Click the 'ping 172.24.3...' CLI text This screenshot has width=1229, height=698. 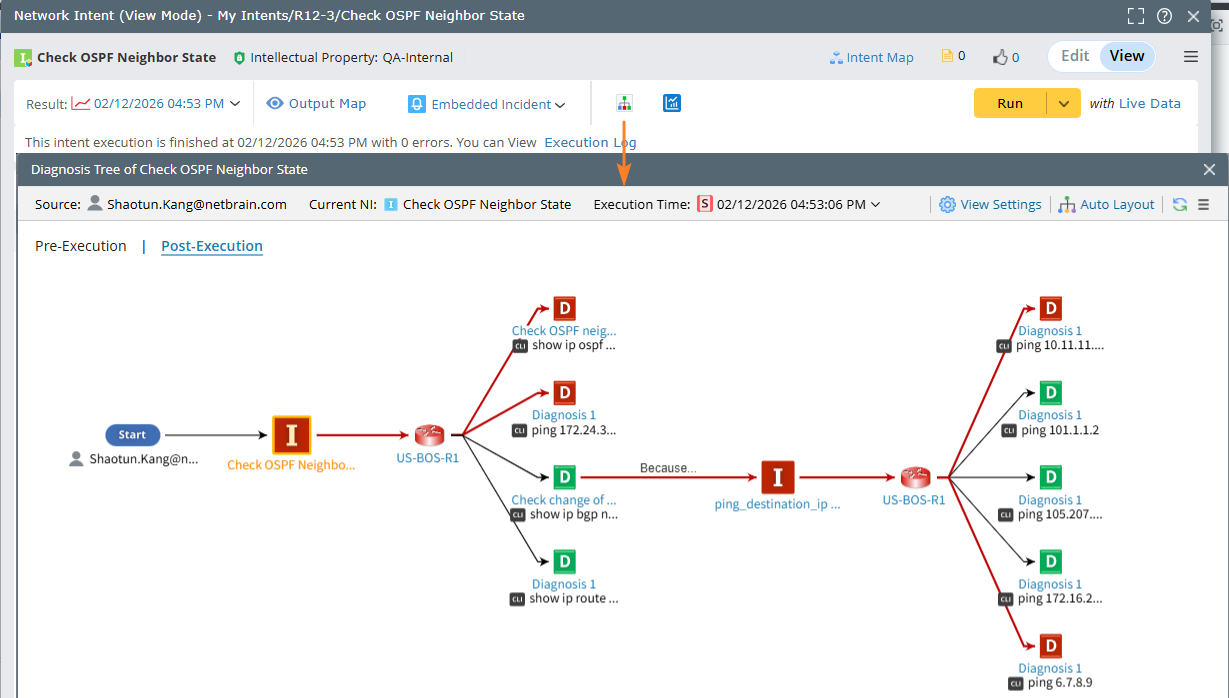click(x=573, y=430)
